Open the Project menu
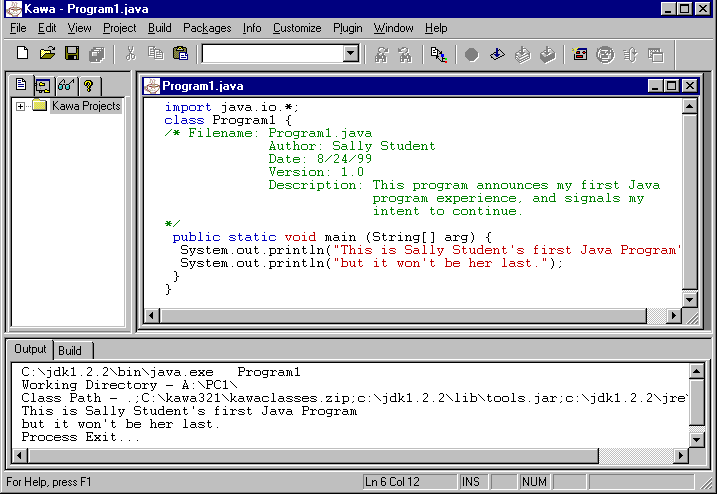Viewport: 717px width, 494px height. (119, 28)
